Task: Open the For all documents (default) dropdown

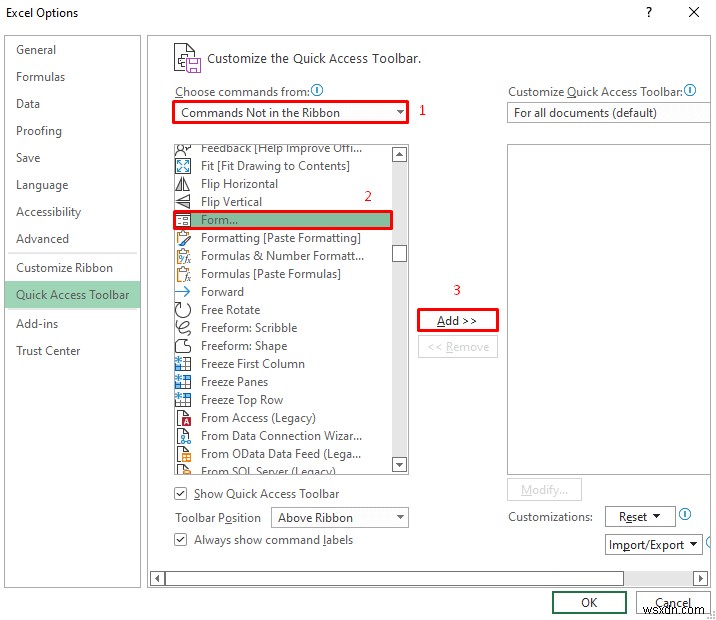Action: (x=609, y=113)
